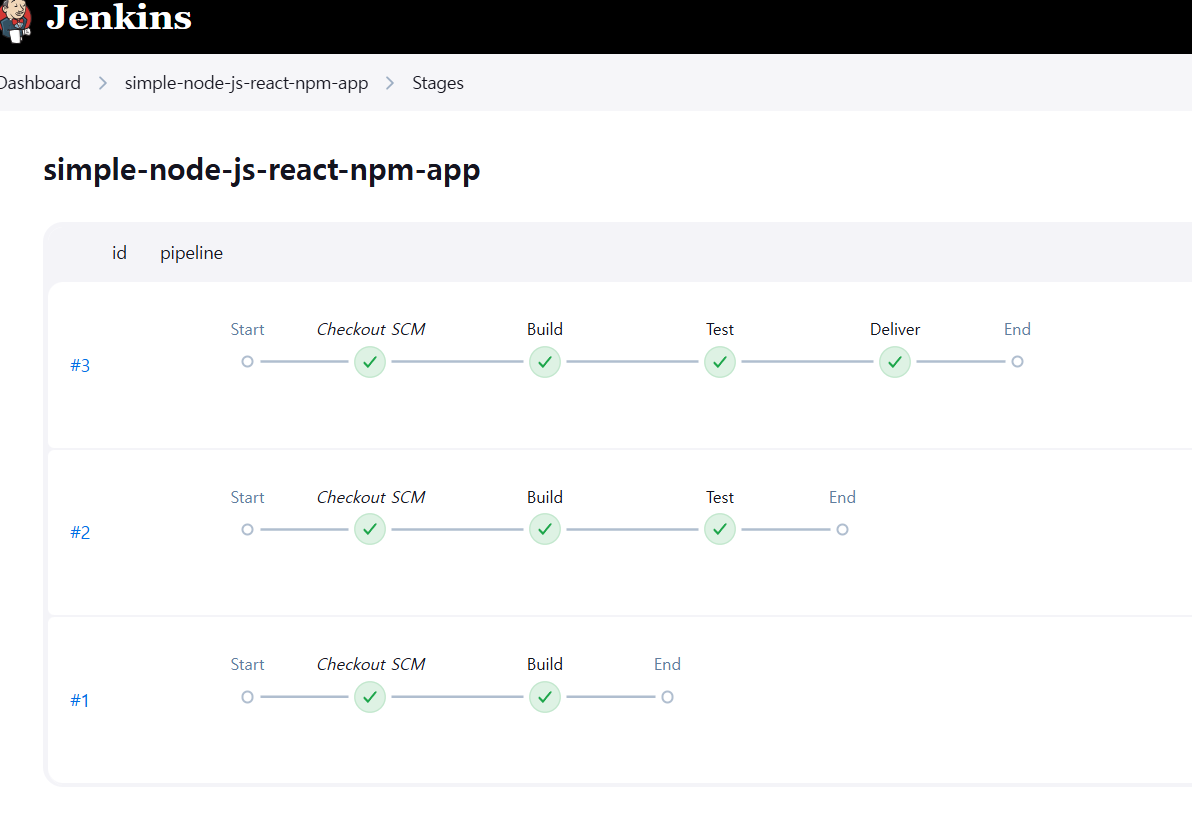
Task: Select the Stages breadcrumb item
Action: 438,83
